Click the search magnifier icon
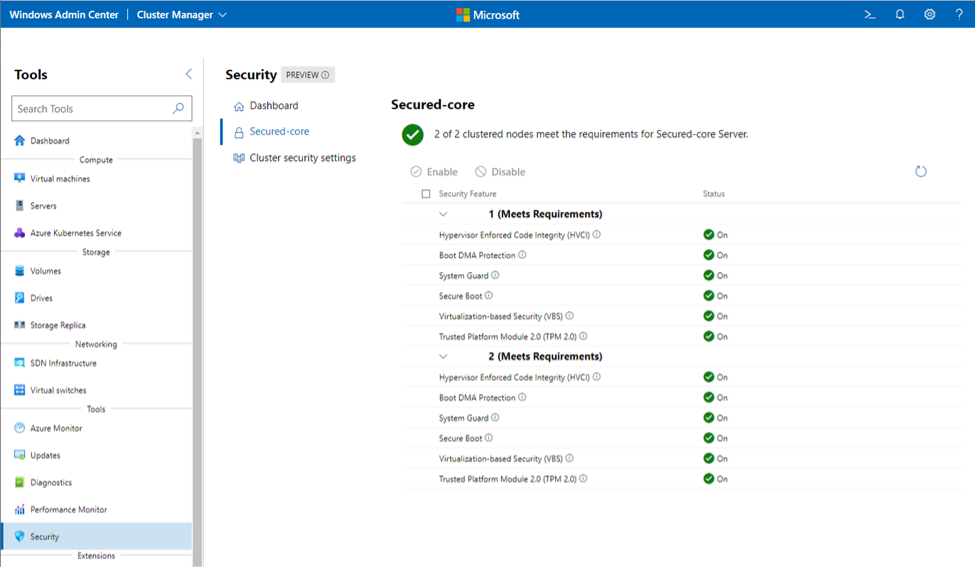This screenshot has width=979, height=568. pos(179,108)
